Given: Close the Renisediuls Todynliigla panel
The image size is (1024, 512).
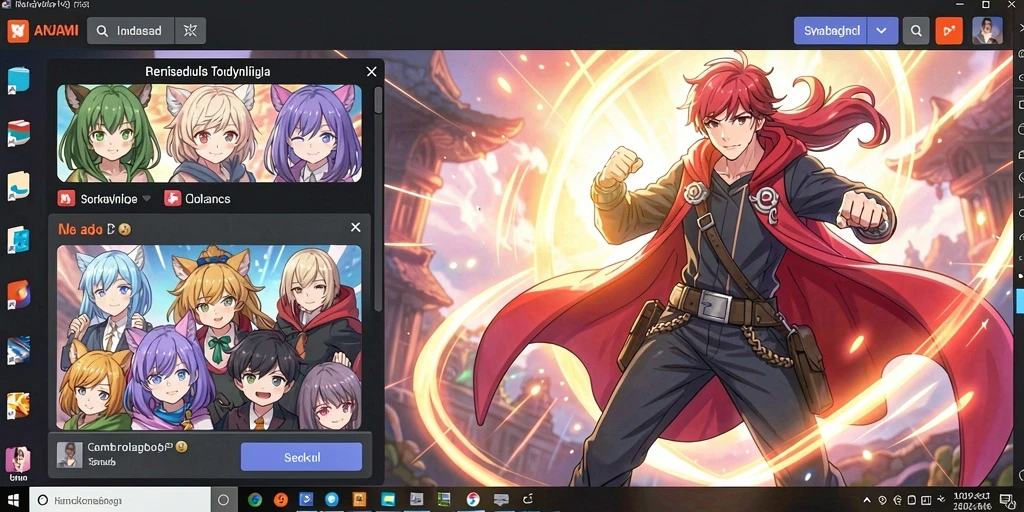Looking at the screenshot, I should pyautogui.click(x=371, y=72).
